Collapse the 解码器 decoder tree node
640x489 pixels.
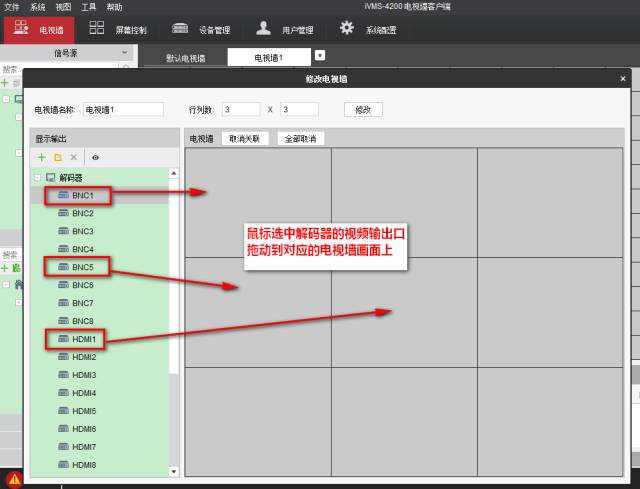pos(38,177)
